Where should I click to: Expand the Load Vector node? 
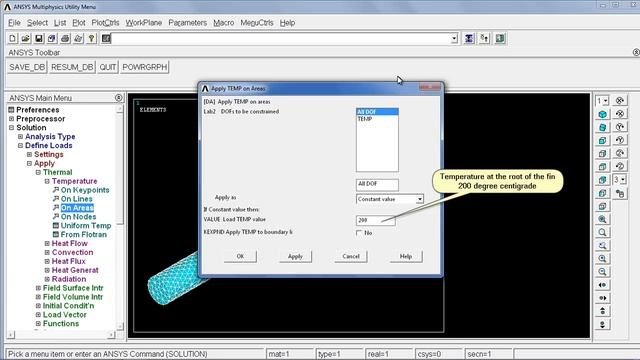point(38,315)
